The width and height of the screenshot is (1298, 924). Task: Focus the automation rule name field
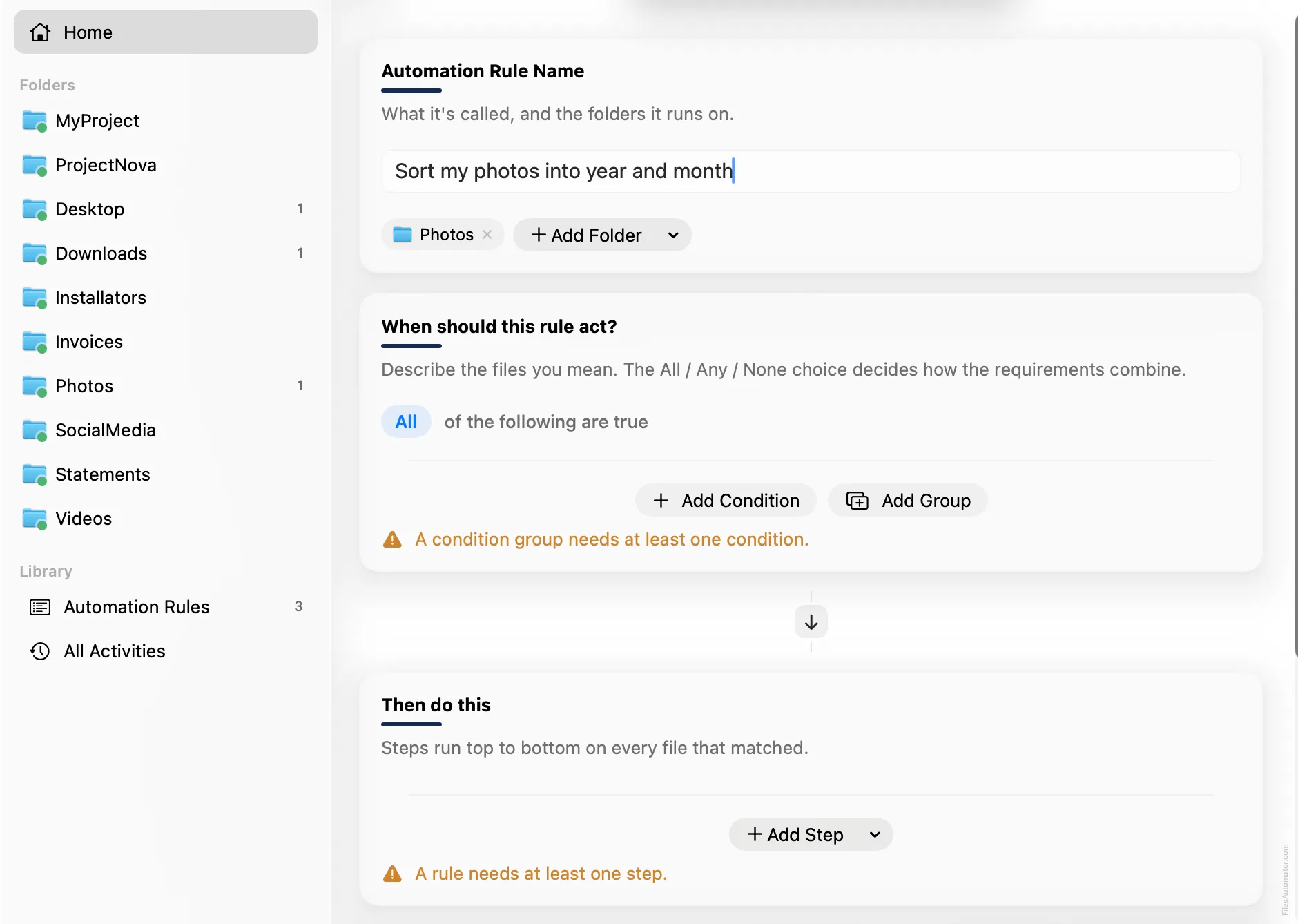coord(811,171)
